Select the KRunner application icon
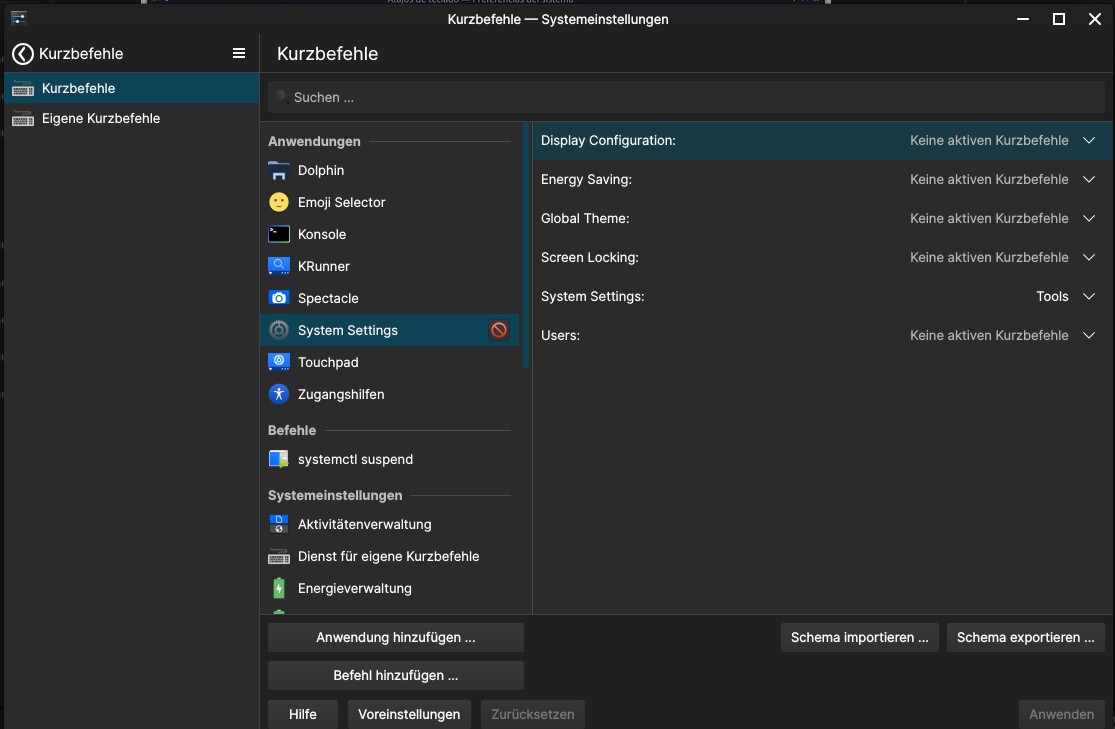 pos(279,266)
